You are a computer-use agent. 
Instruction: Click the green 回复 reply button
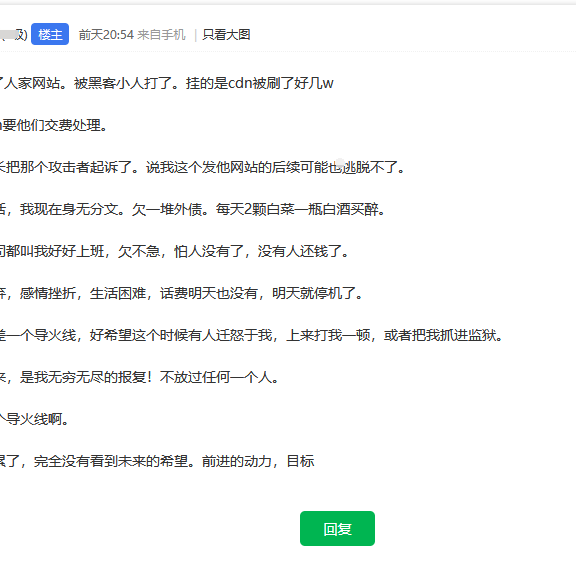(x=337, y=528)
